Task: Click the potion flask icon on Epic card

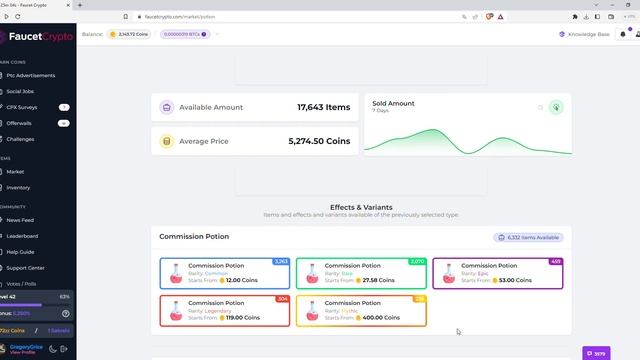Action: 449,273
